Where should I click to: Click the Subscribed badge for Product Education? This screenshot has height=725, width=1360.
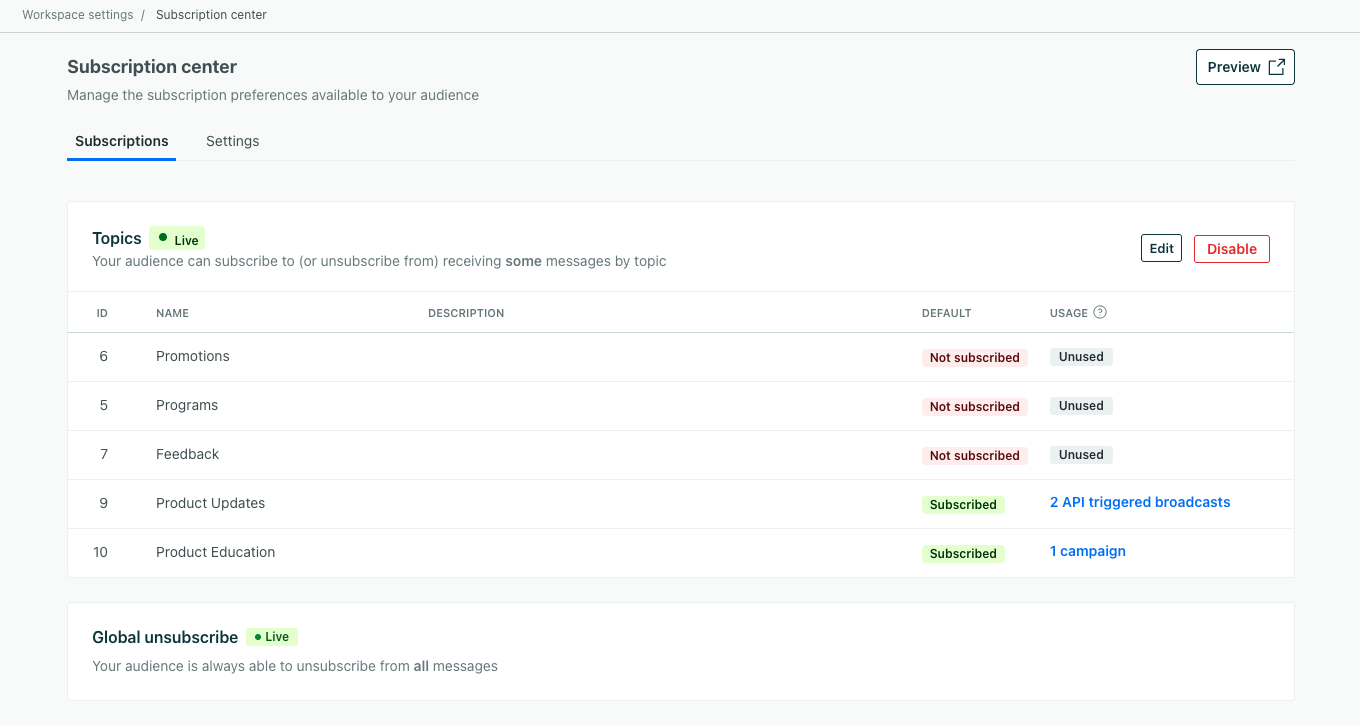click(x=963, y=553)
